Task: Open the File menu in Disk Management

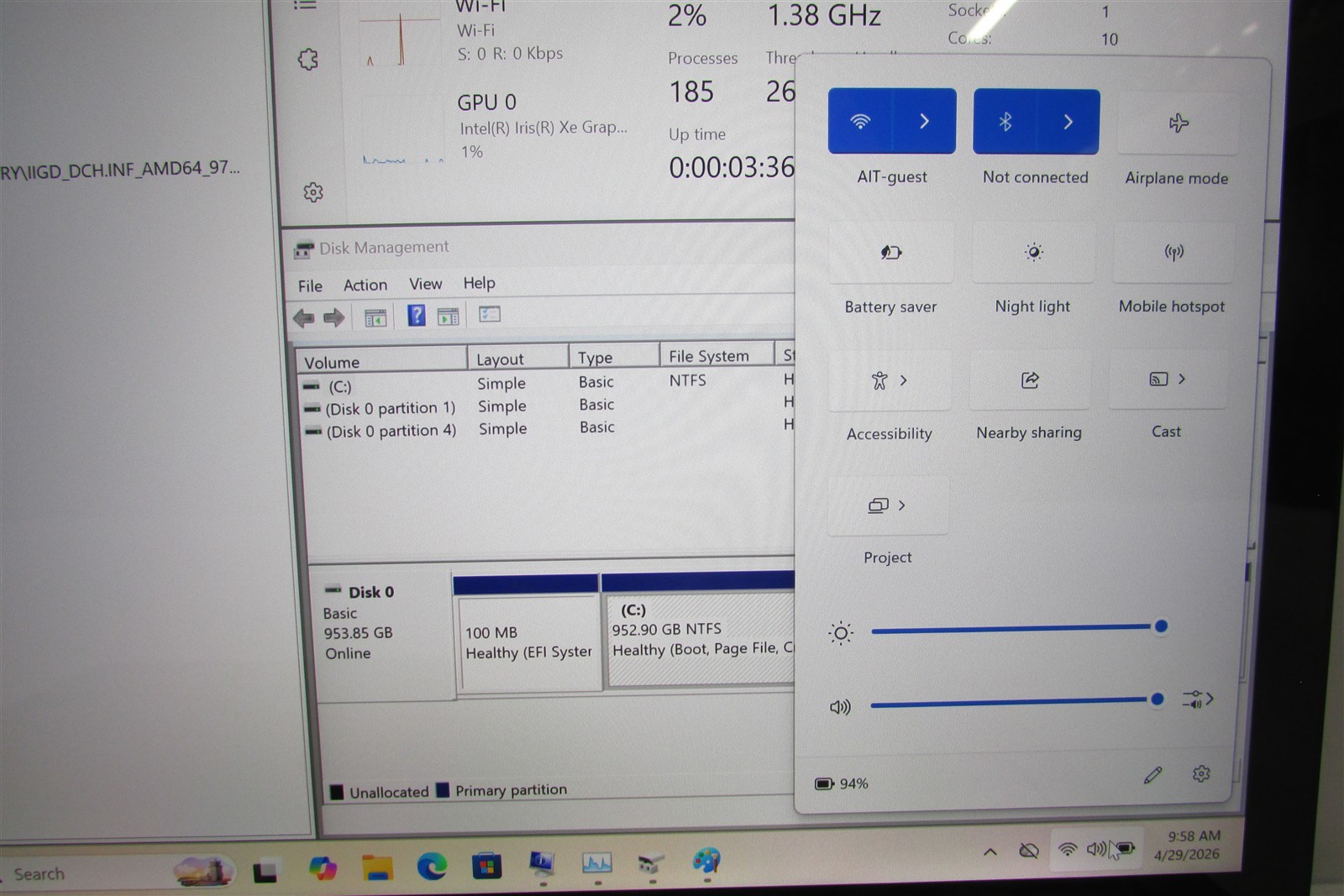Action: (310, 286)
